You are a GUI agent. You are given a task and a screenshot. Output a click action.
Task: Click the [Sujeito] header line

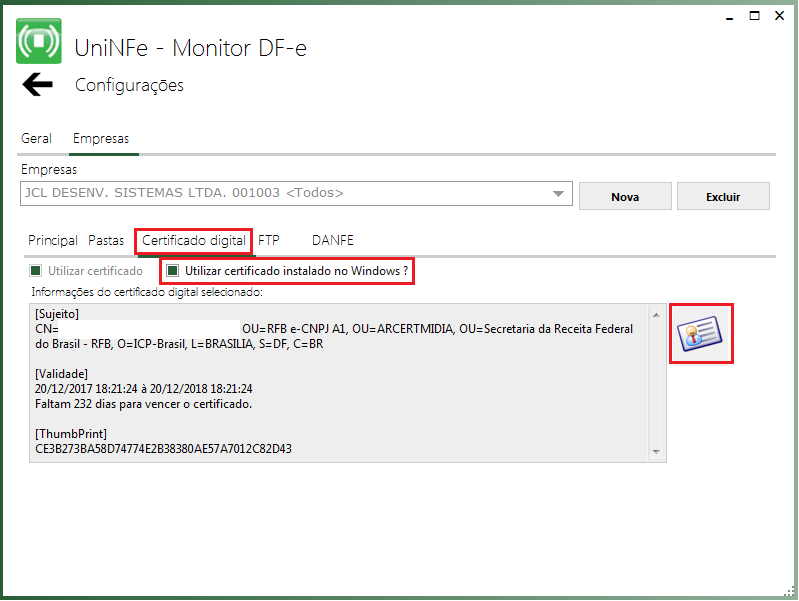click(57, 314)
